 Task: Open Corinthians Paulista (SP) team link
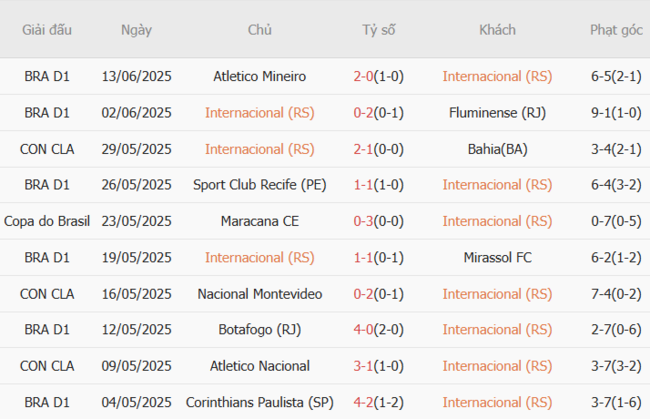[x=260, y=402]
